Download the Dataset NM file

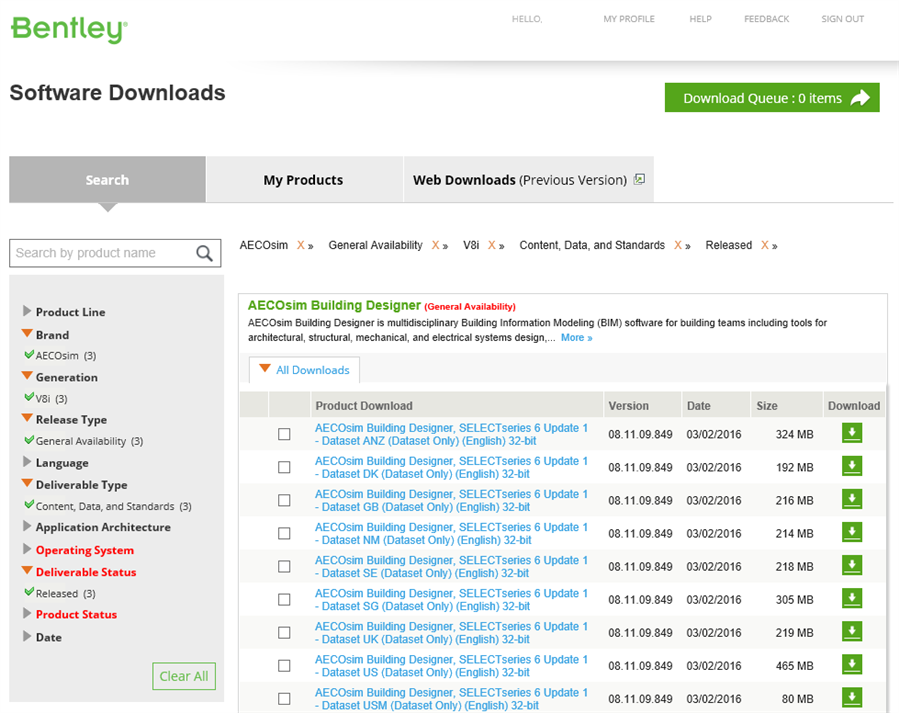tap(852, 532)
